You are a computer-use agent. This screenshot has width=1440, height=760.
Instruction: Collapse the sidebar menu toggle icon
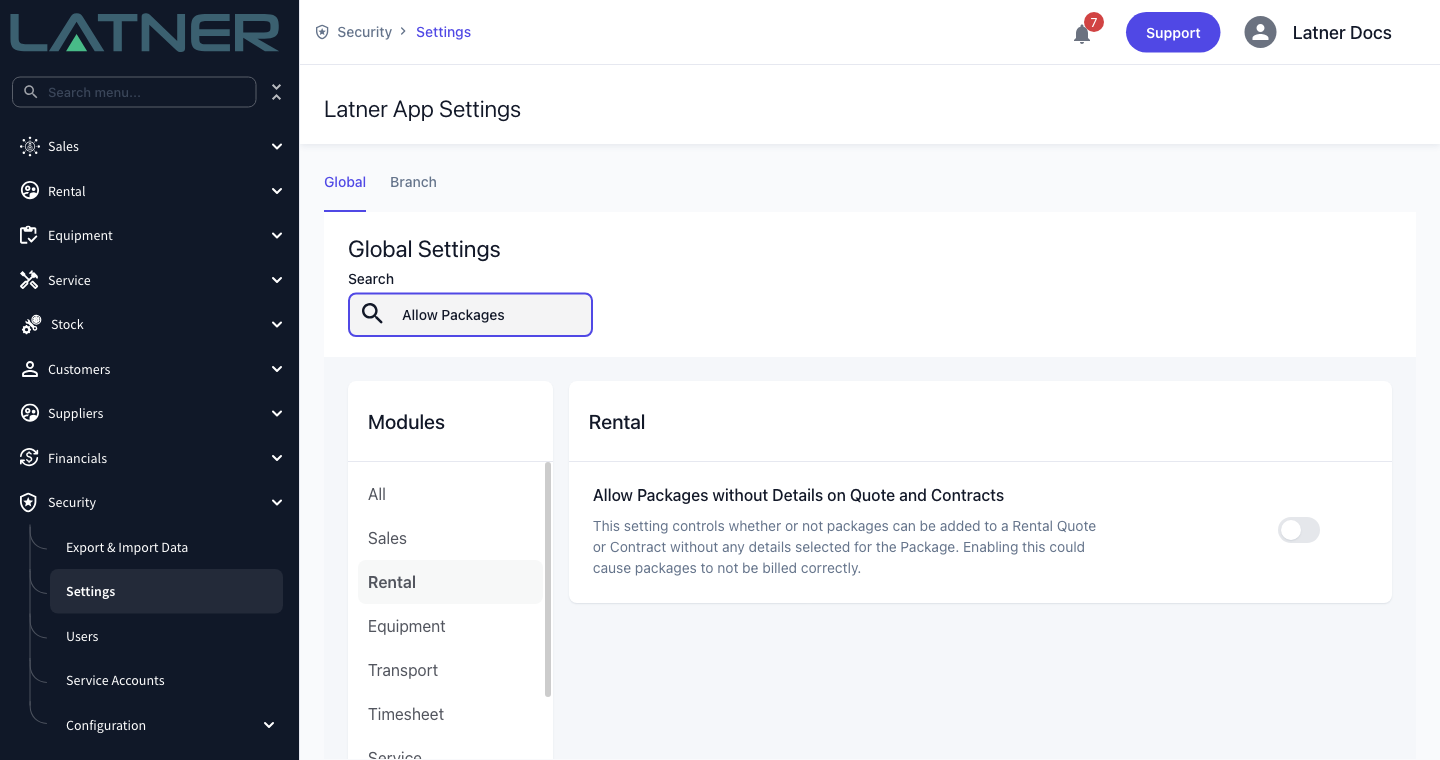tap(277, 92)
